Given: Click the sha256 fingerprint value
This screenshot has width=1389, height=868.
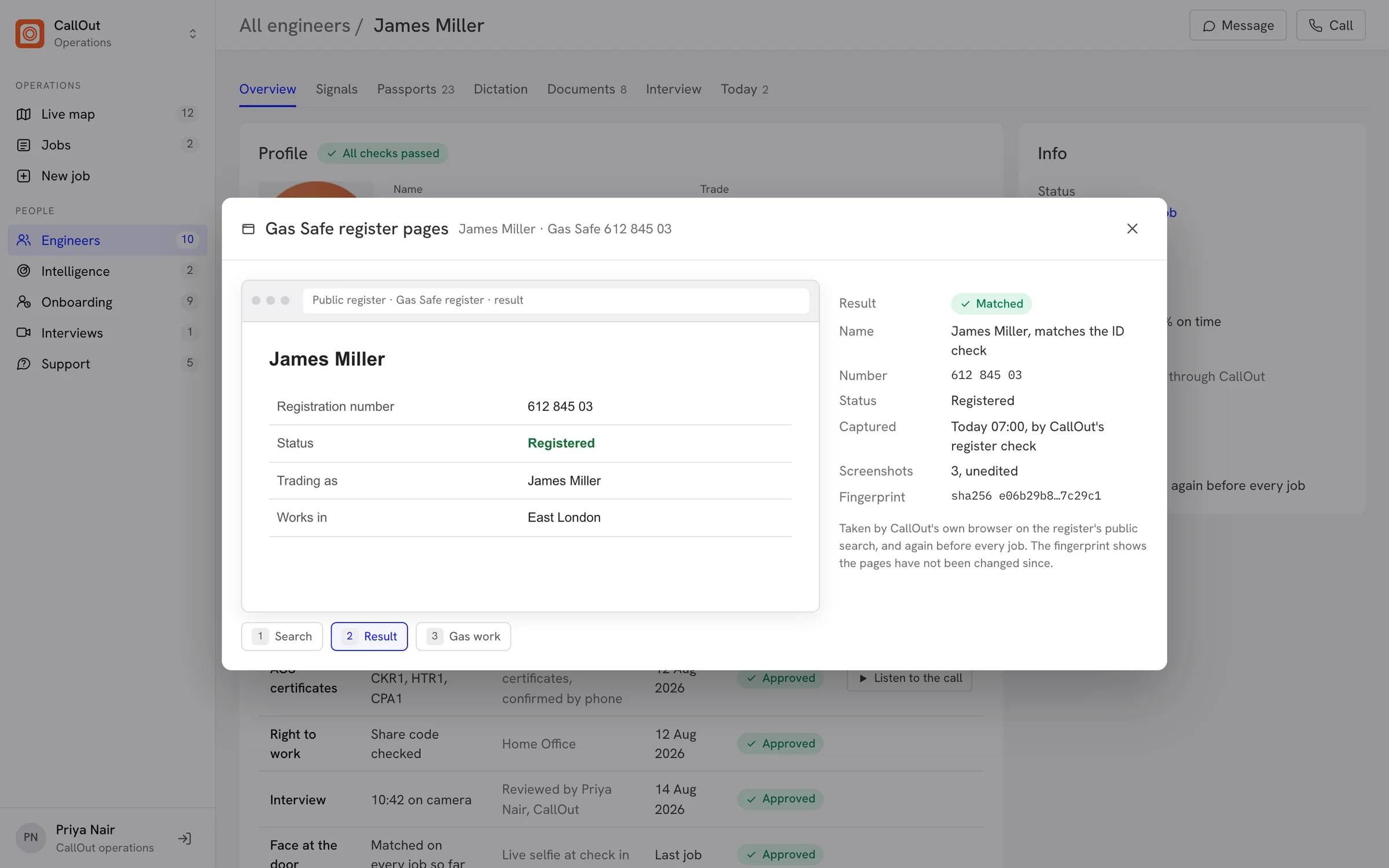Looking at the screenshot, I should [1026, 496].
